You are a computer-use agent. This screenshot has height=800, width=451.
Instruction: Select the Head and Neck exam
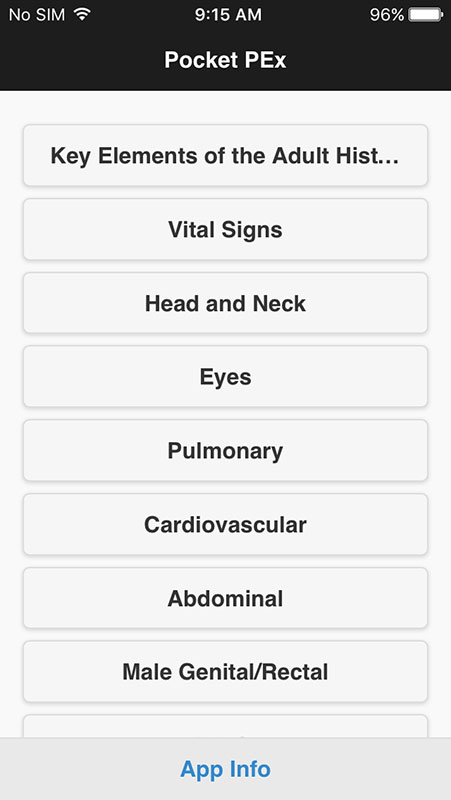(225, 303)
